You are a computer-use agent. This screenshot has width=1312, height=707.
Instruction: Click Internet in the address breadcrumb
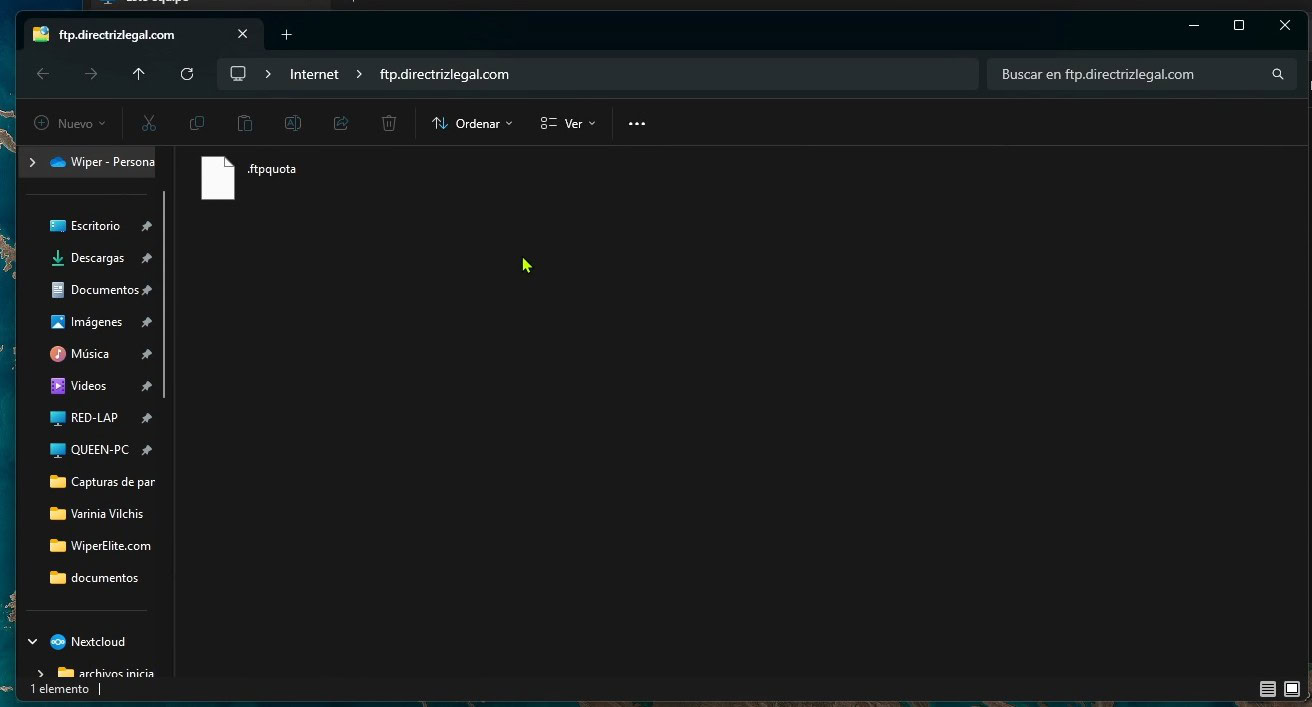pyautogui.click(x=314, y=74)
